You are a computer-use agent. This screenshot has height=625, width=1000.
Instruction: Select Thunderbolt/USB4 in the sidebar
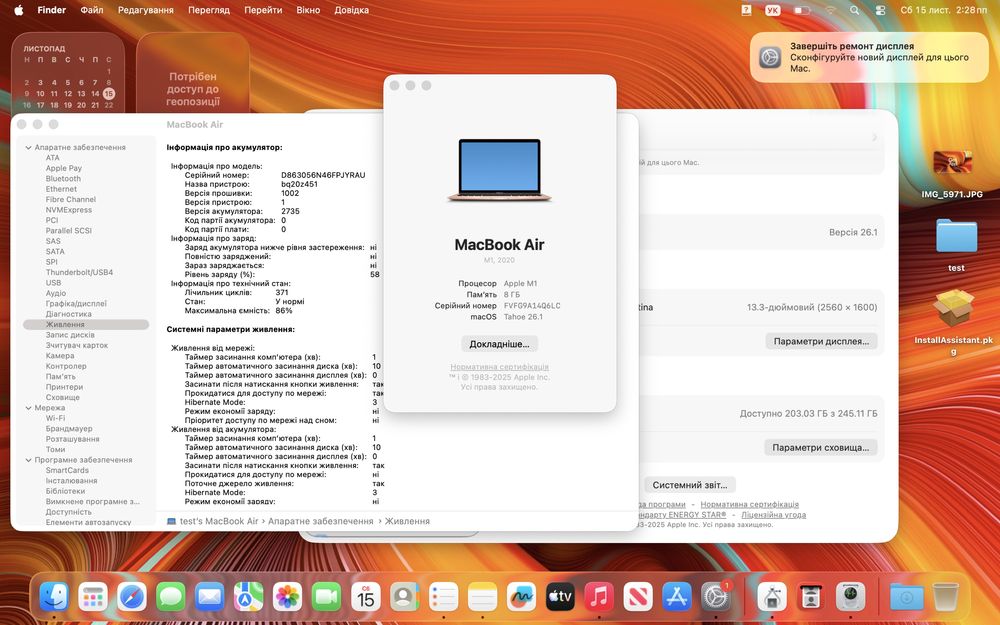pyautogui.click(x=79, y=272)
